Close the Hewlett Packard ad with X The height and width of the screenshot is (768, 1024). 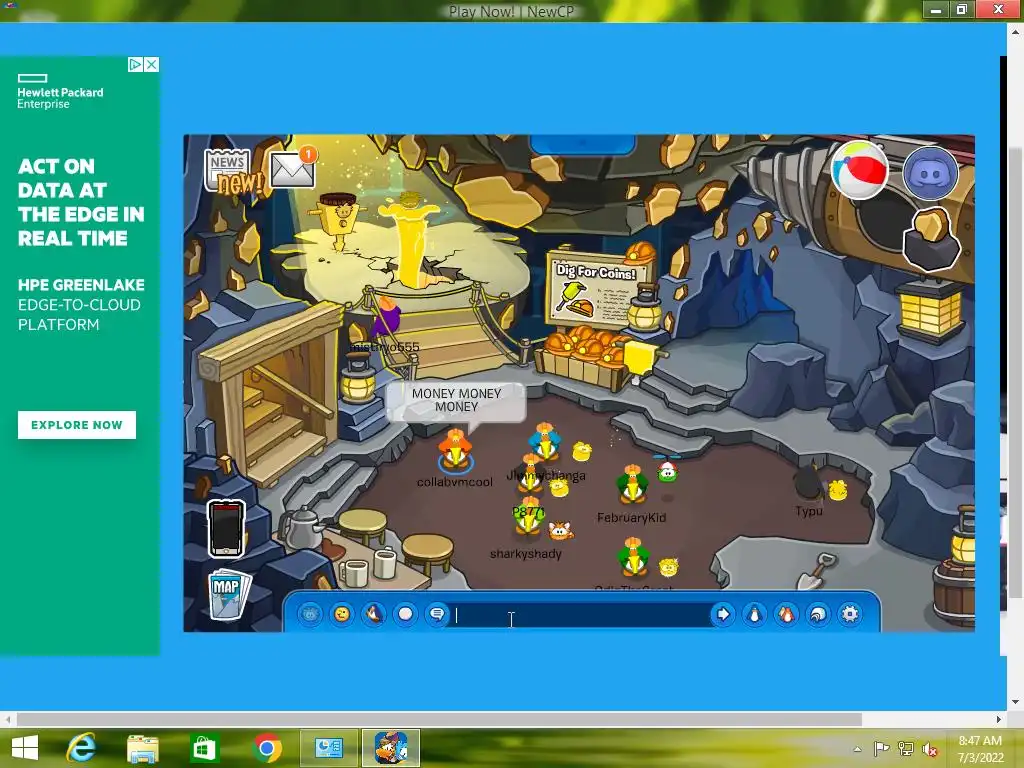pyautogui.click(x=152, y=65)
